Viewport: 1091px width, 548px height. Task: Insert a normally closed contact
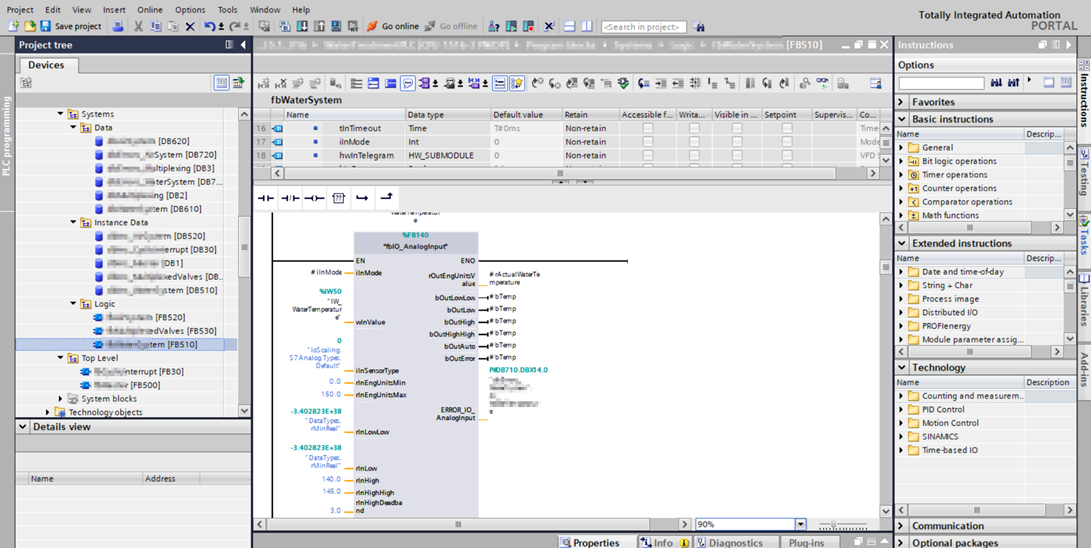pos(290,198)
